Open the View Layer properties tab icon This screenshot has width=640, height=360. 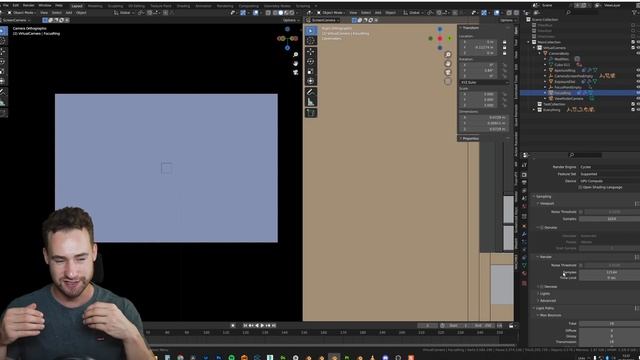coord(524,191)
